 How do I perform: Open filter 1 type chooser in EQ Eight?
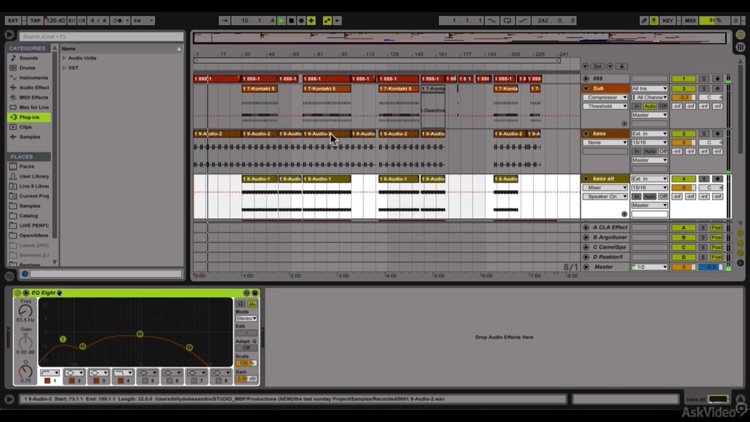50,373
